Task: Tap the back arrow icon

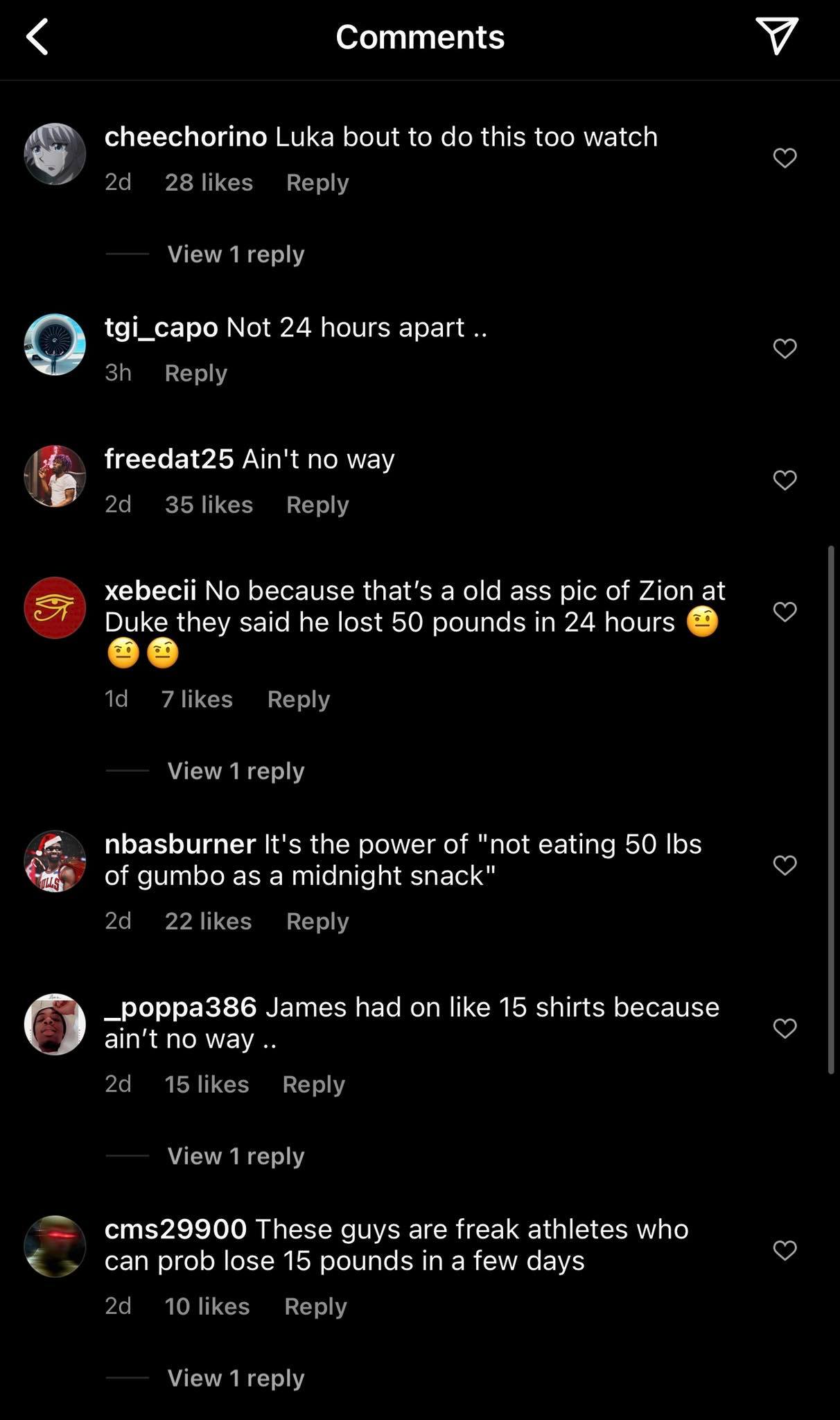Action: pyautogui.click(x=38, y=37)
